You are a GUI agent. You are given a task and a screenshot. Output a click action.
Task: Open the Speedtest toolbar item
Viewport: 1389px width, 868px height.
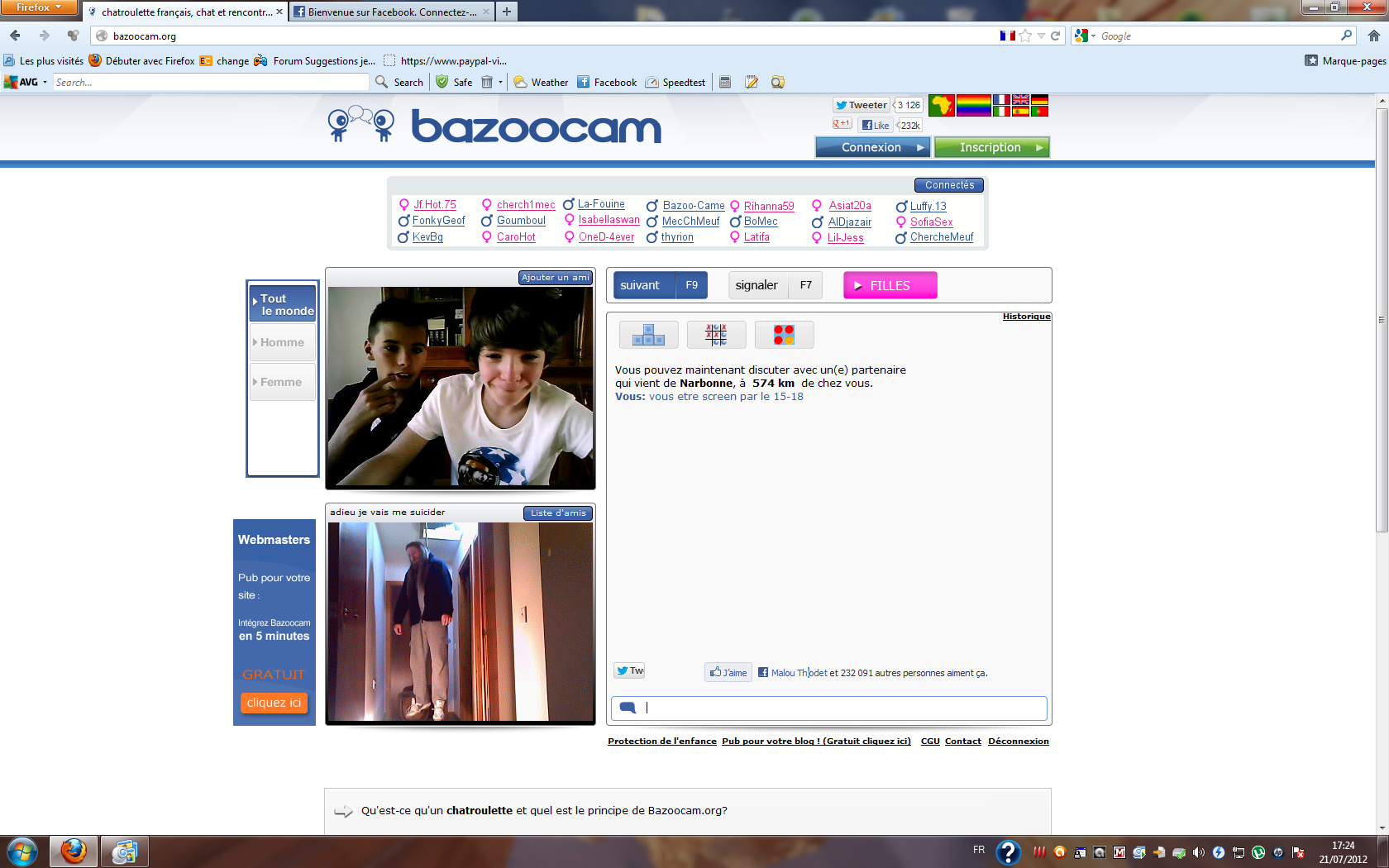click(675, 82)
